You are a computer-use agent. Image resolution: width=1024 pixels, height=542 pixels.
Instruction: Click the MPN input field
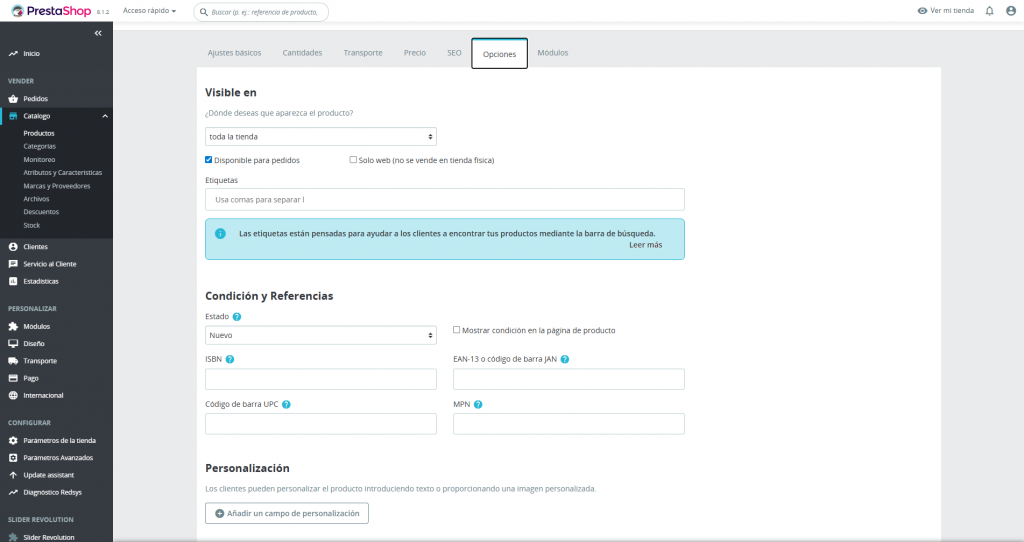(569, 424)
